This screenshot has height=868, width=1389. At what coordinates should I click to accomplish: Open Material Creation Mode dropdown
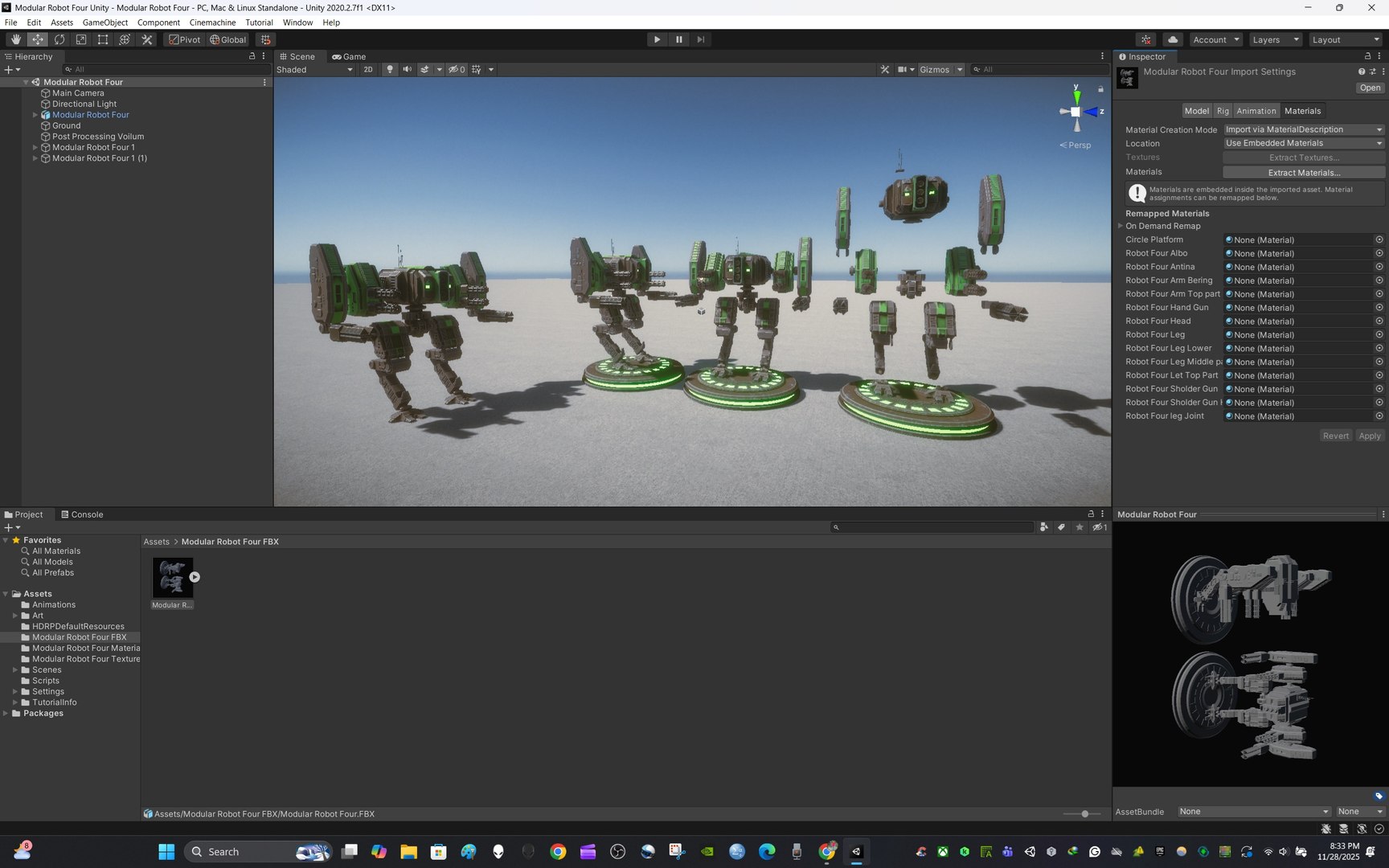click(x=1304, y=129)
